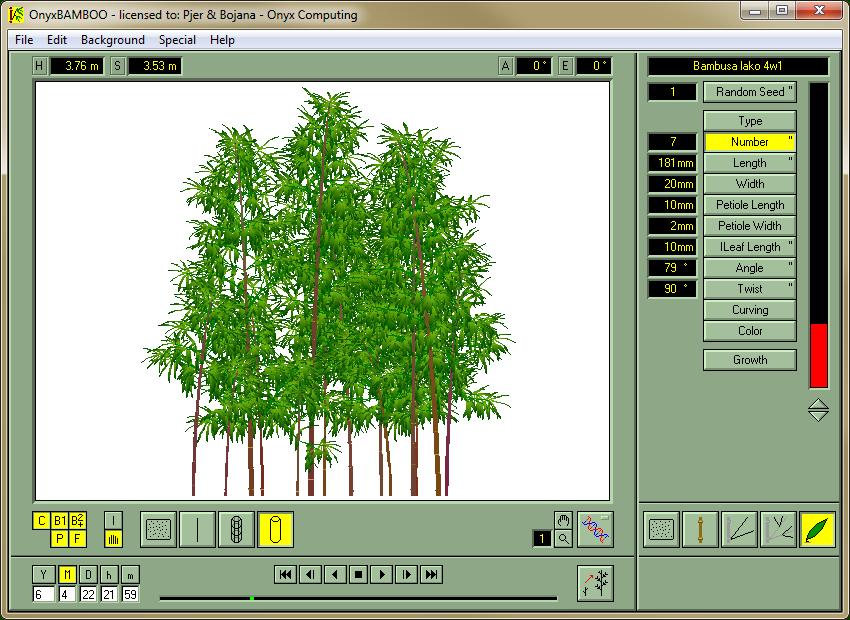This screenshot has height=620, width=850.
Task: Select the culm stem parameters icon
Action: point(700,529)
